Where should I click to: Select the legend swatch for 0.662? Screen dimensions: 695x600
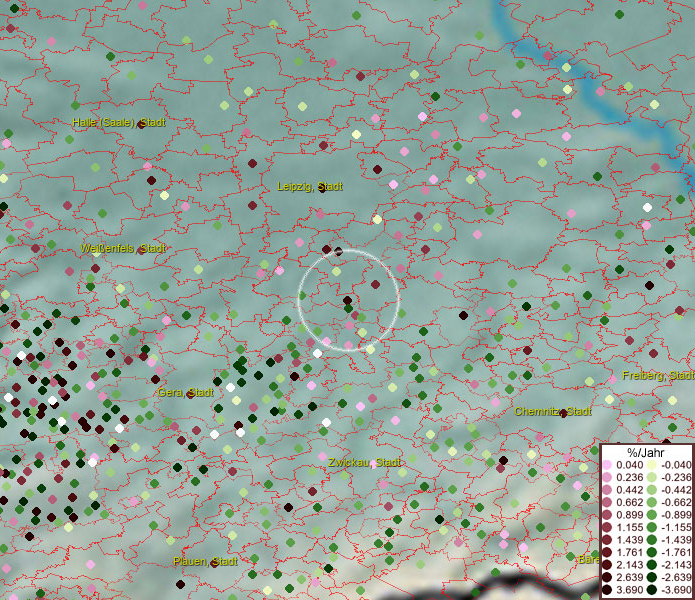(x=607, y=503)
